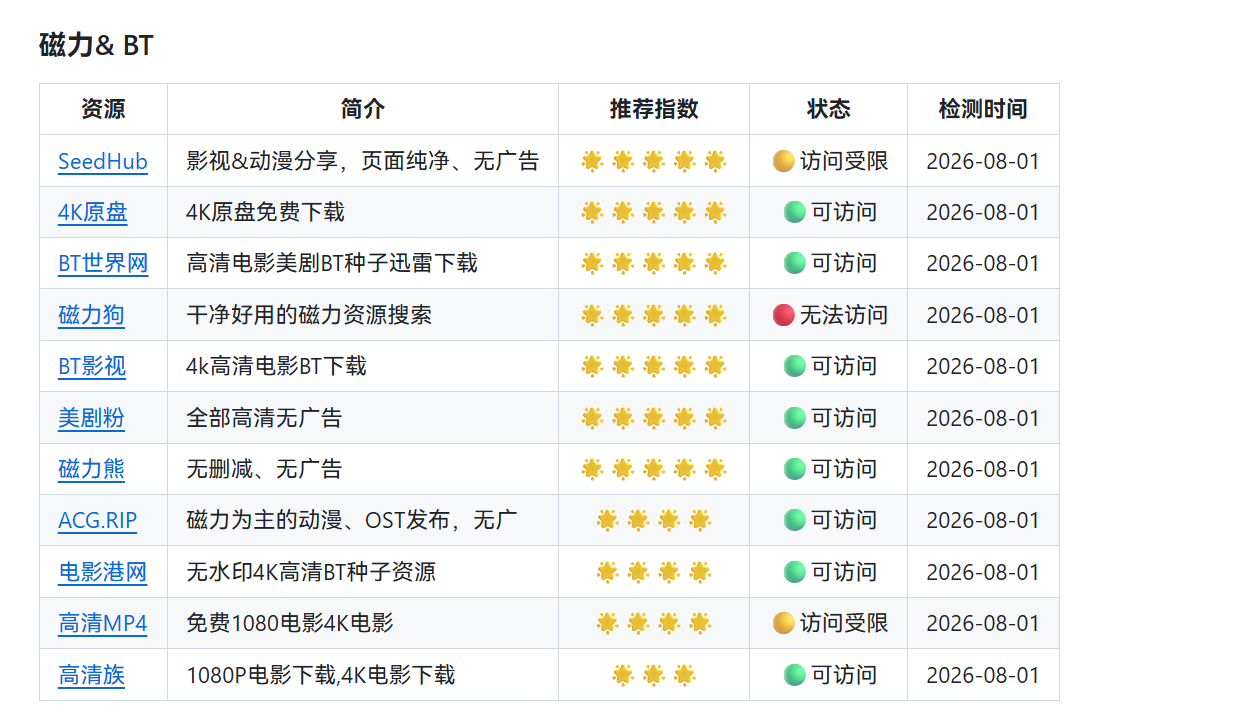Open the BT世界网 link

[x=103, y=263]
